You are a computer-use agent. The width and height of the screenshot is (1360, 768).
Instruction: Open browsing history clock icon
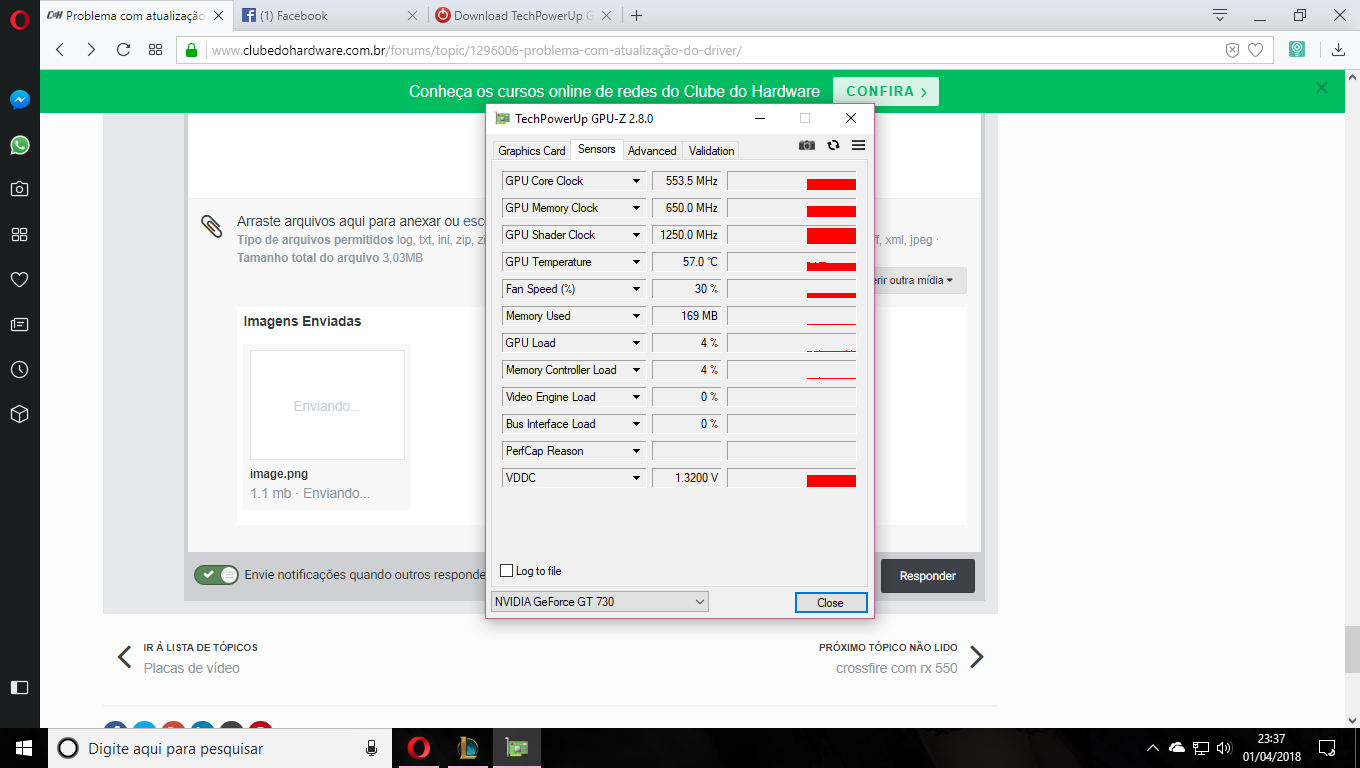point(19,369)
